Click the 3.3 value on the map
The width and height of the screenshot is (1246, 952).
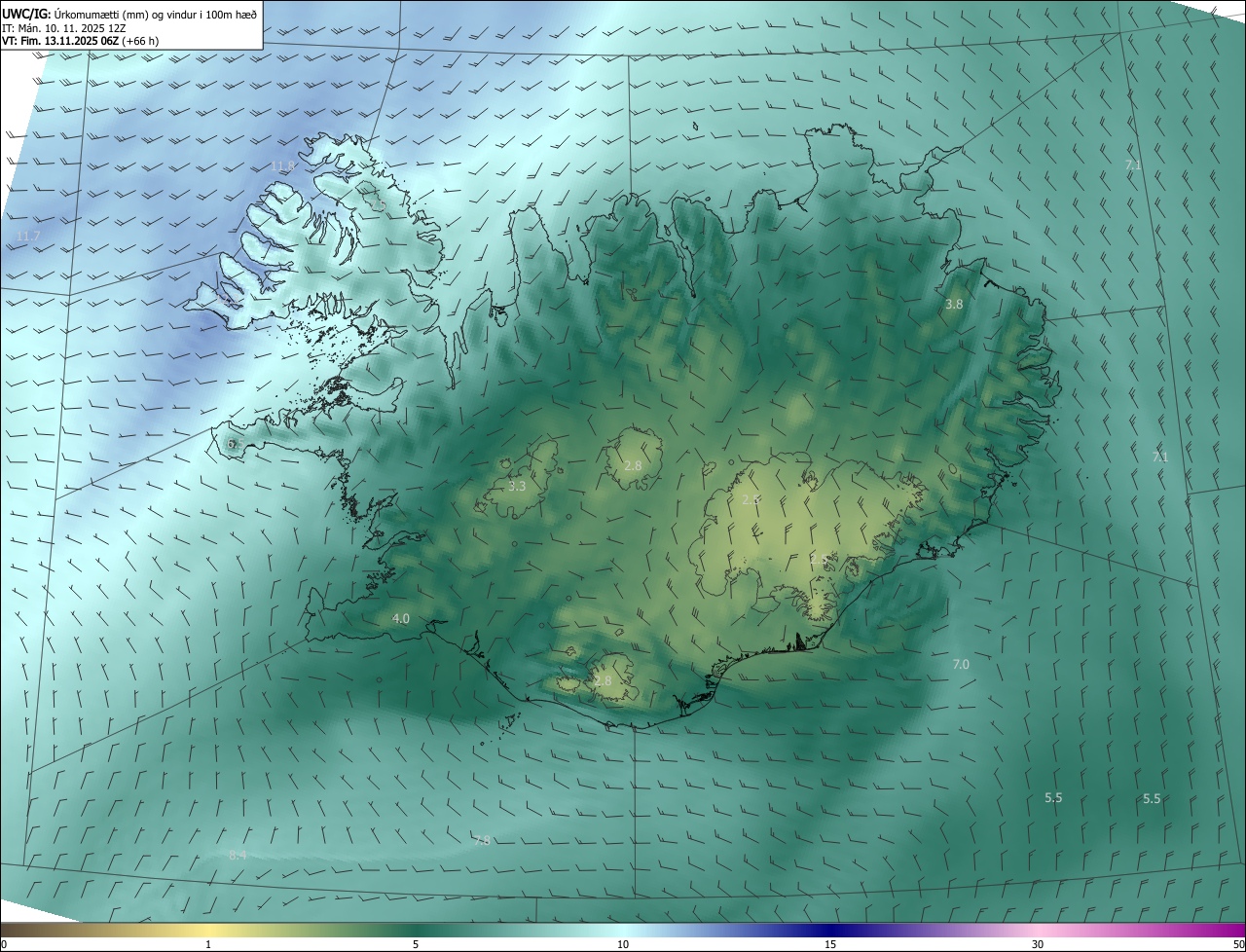pyautogui.click(x=517, y=486)
